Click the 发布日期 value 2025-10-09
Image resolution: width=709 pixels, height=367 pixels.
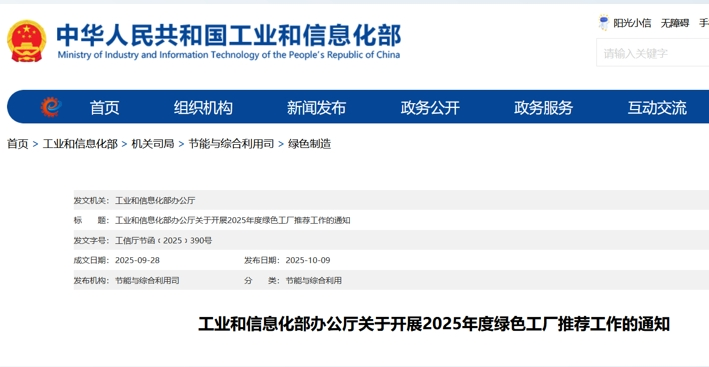click(x=308, y=260)
